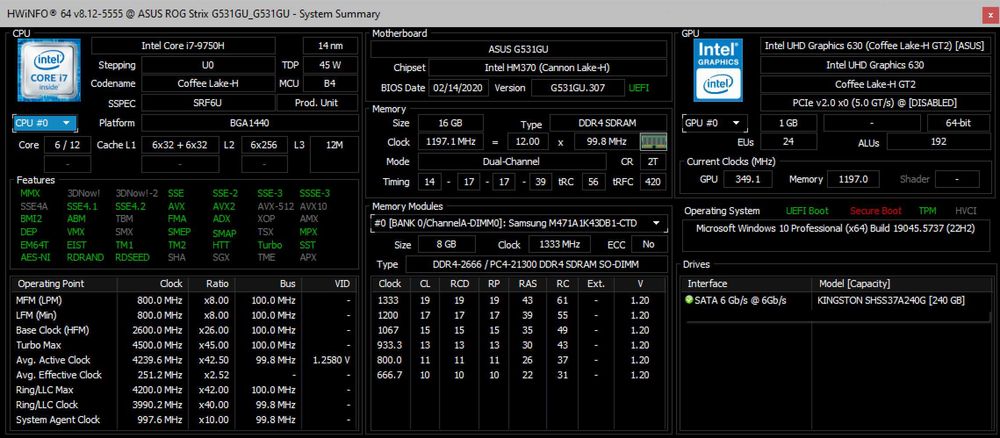Viewport: 1000px width, 438px height.
Task: Click the Interface column header in Drives
Action: pyautogui.click(x=746, y=284)
